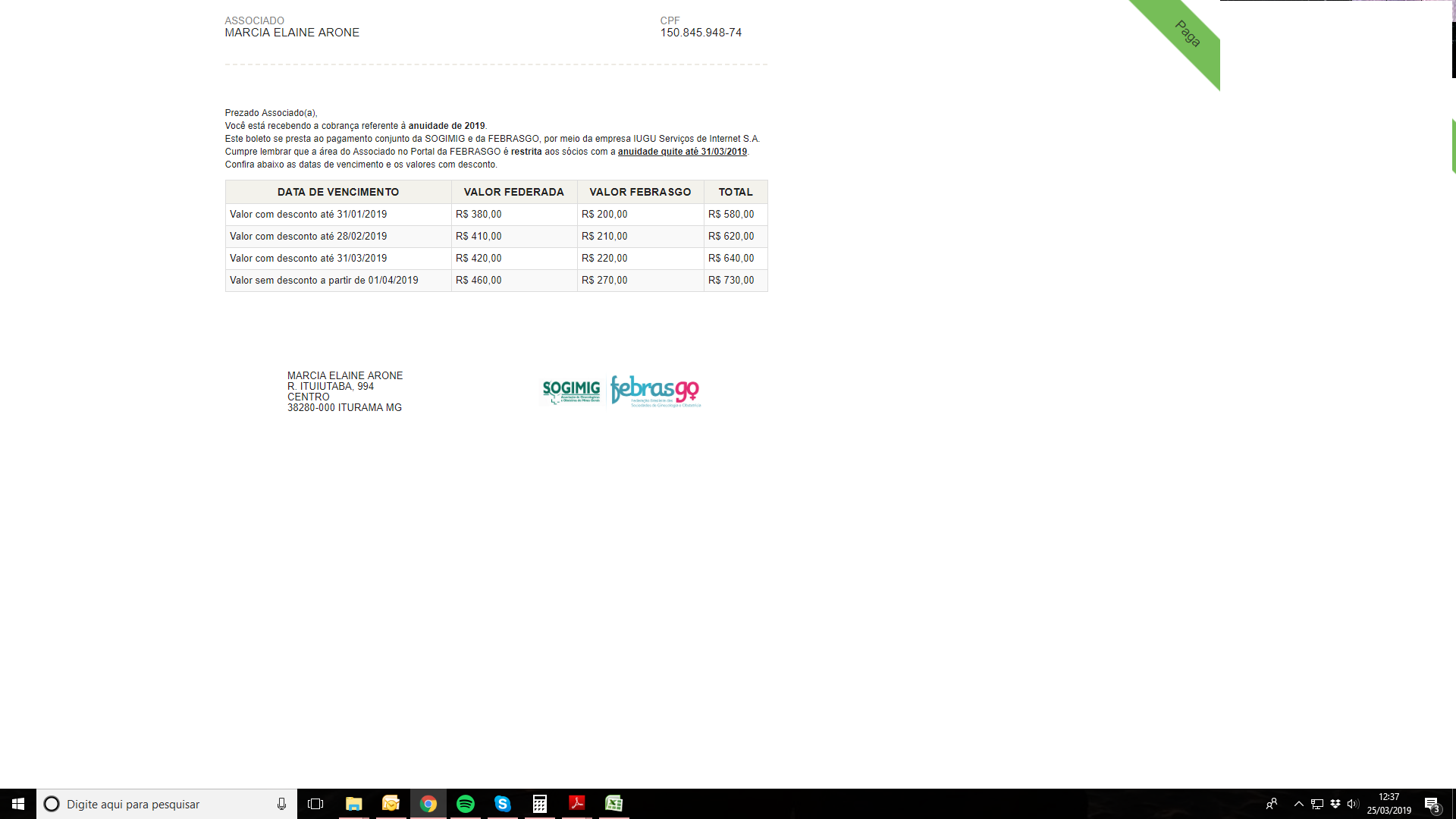1456x819 pixels.
Task: Open network status tray icon
Action: (x=1317, y=804)
